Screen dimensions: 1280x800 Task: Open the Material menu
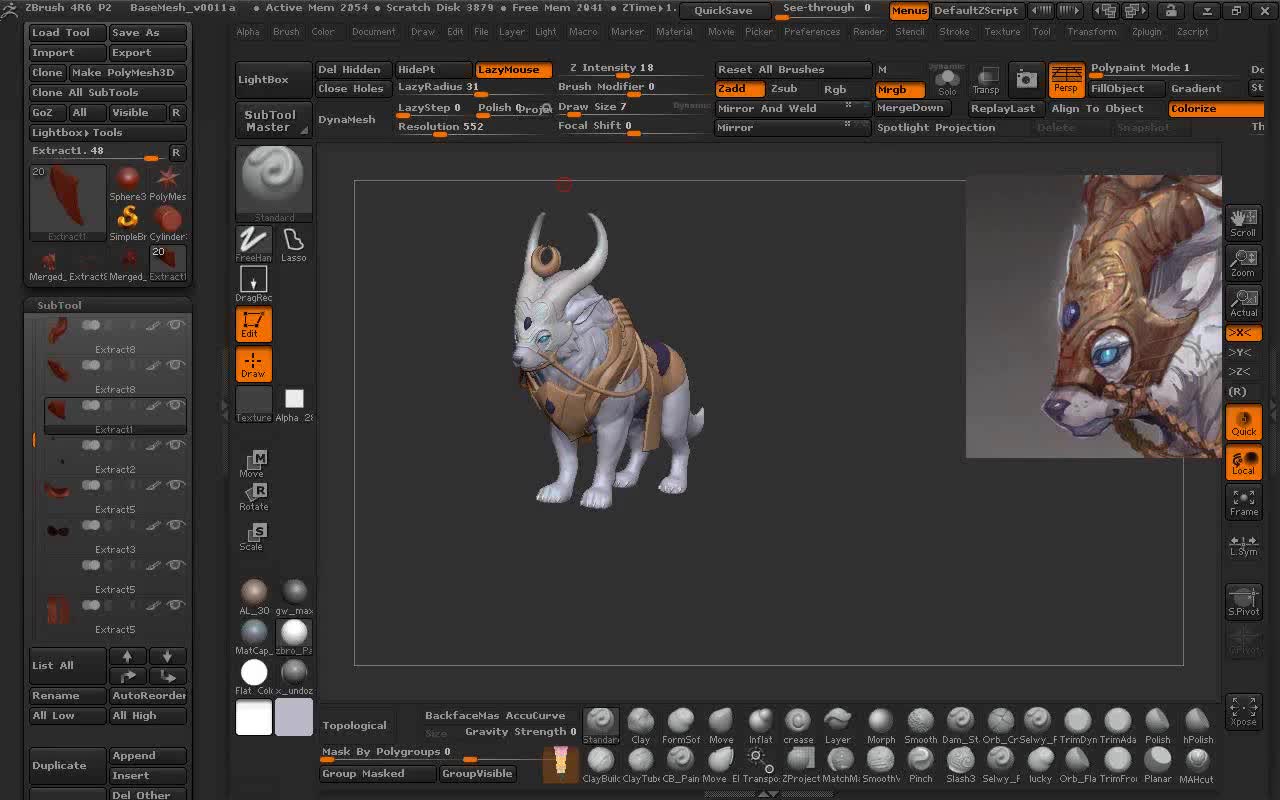[x=674, y=32]
